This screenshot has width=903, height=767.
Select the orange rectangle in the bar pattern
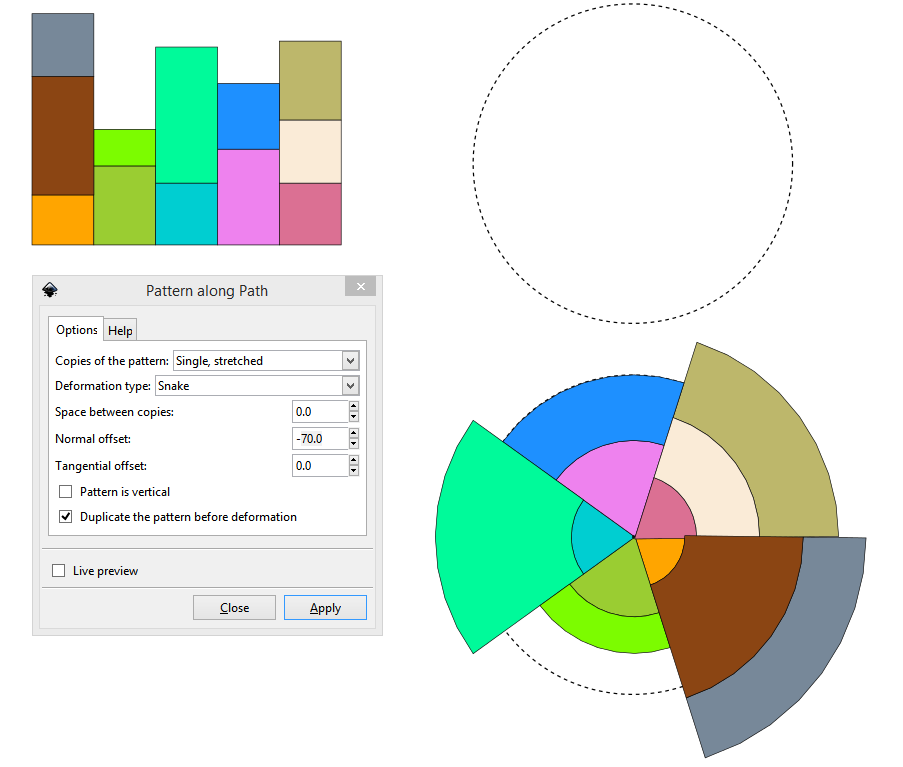62,220
